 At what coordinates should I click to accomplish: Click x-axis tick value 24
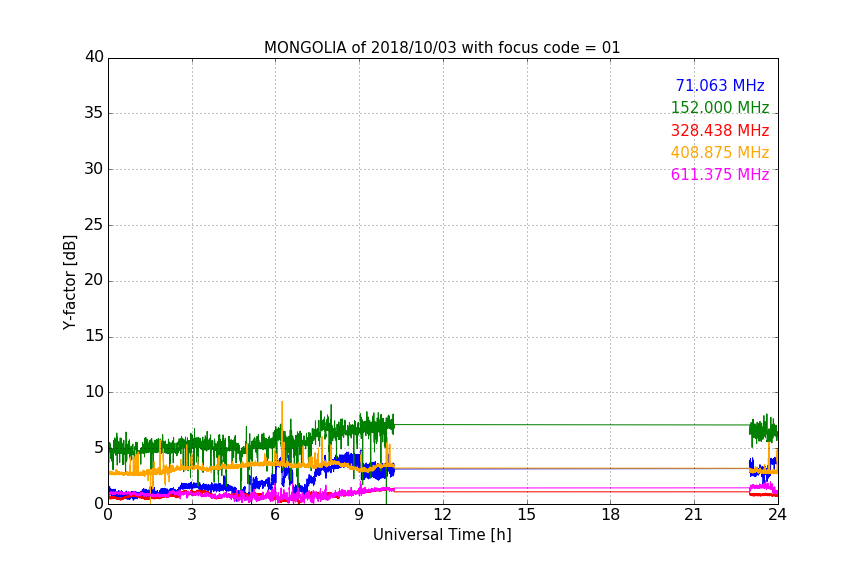pos(777,515)
